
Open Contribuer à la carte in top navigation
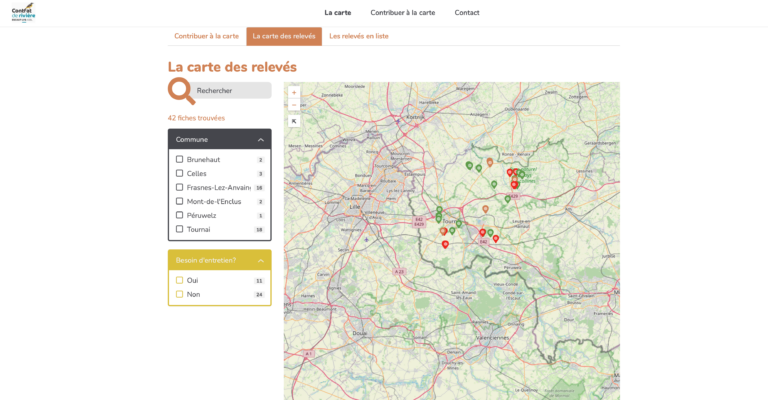pos(402,13)
